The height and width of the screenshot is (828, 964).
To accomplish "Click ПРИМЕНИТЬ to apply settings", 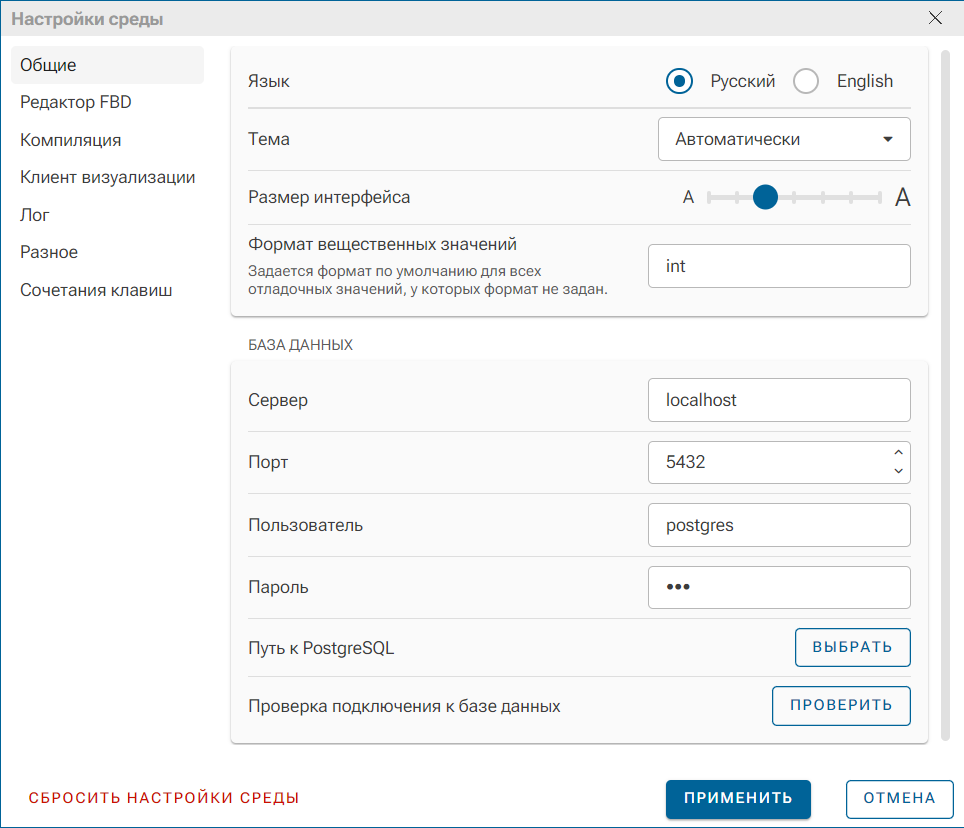I will click(738, 799).
